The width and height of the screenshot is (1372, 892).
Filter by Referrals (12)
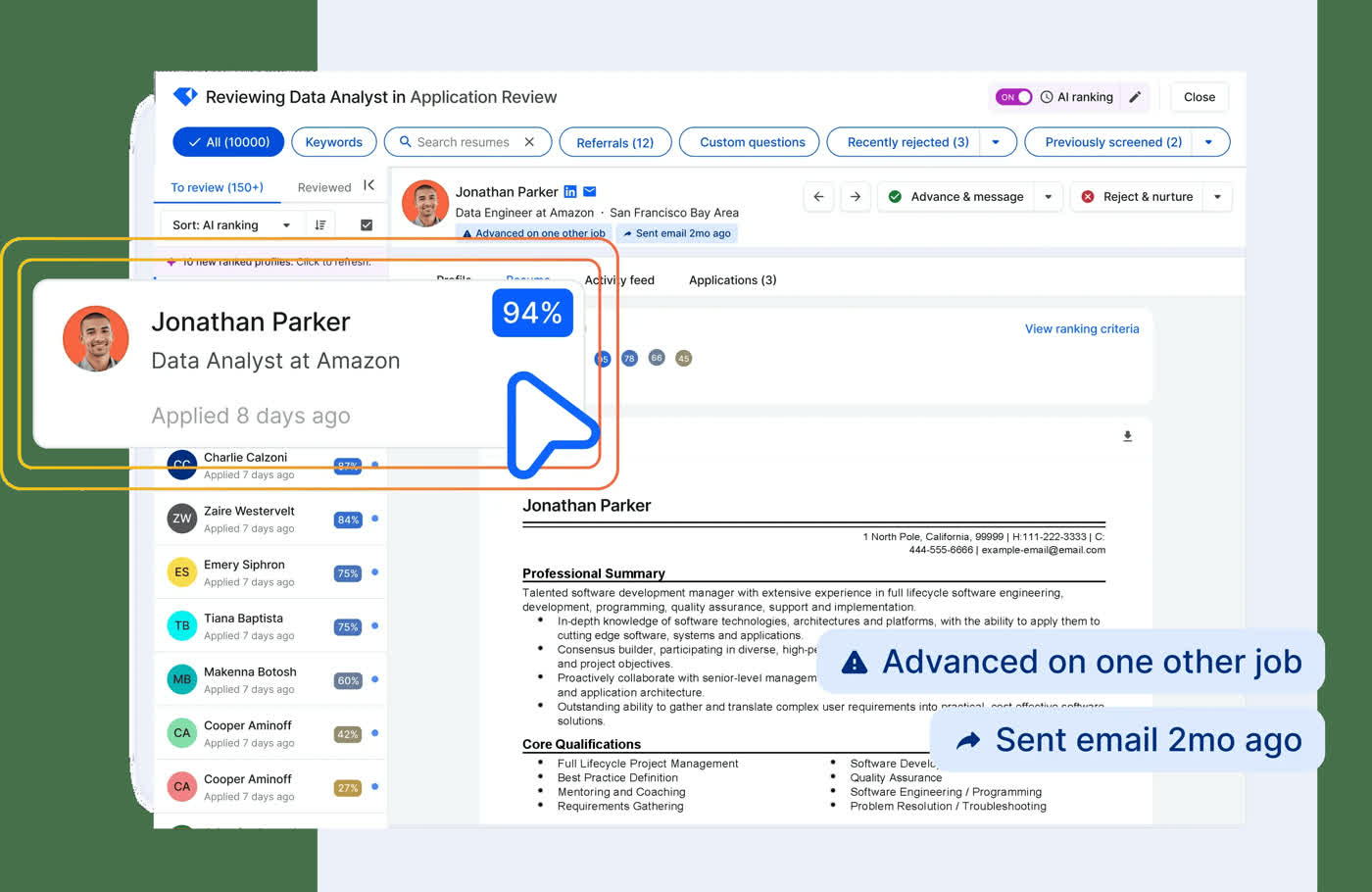pyautogui.click(x=615, y=142)
